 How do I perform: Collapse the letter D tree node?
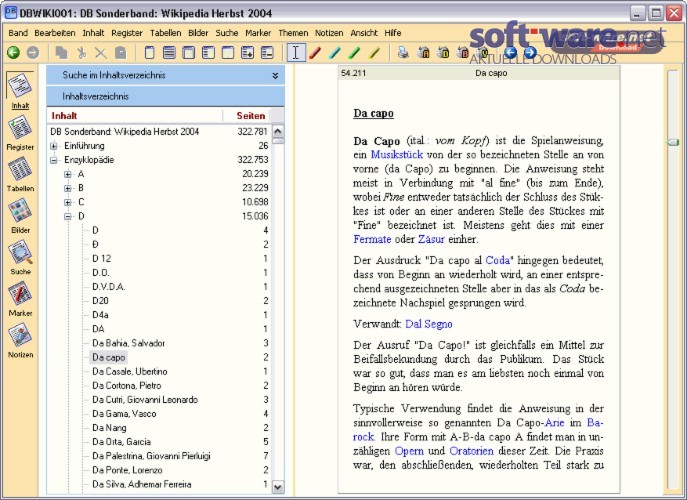pyautogui.click(x=67, y=216)
